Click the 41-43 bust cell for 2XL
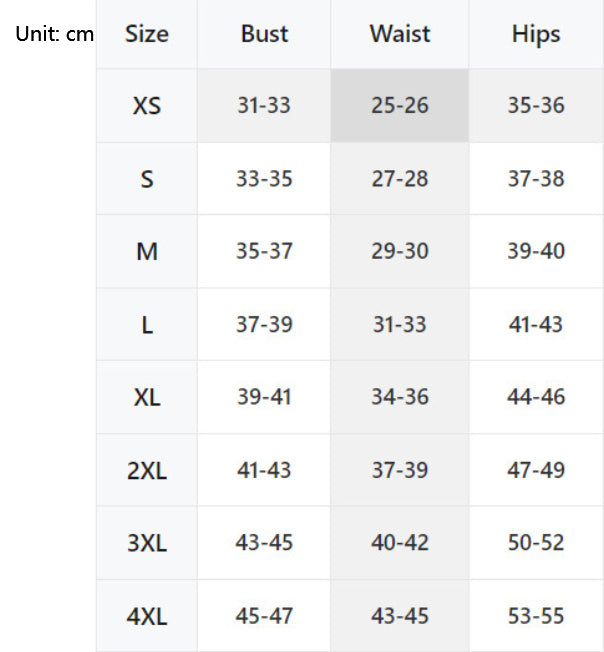Viewport: 604px width, 652px height. pyautogui.click(x=264, y=470)
